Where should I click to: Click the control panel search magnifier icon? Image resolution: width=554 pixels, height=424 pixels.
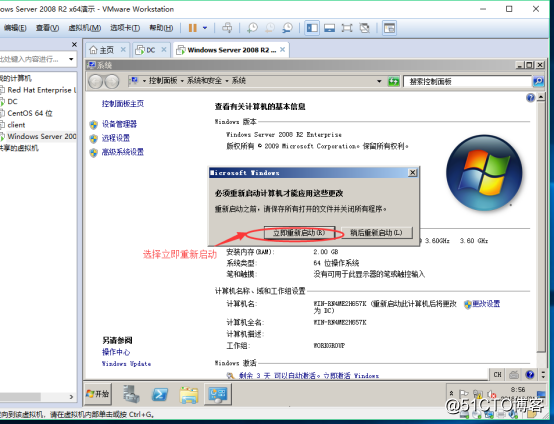538,82
